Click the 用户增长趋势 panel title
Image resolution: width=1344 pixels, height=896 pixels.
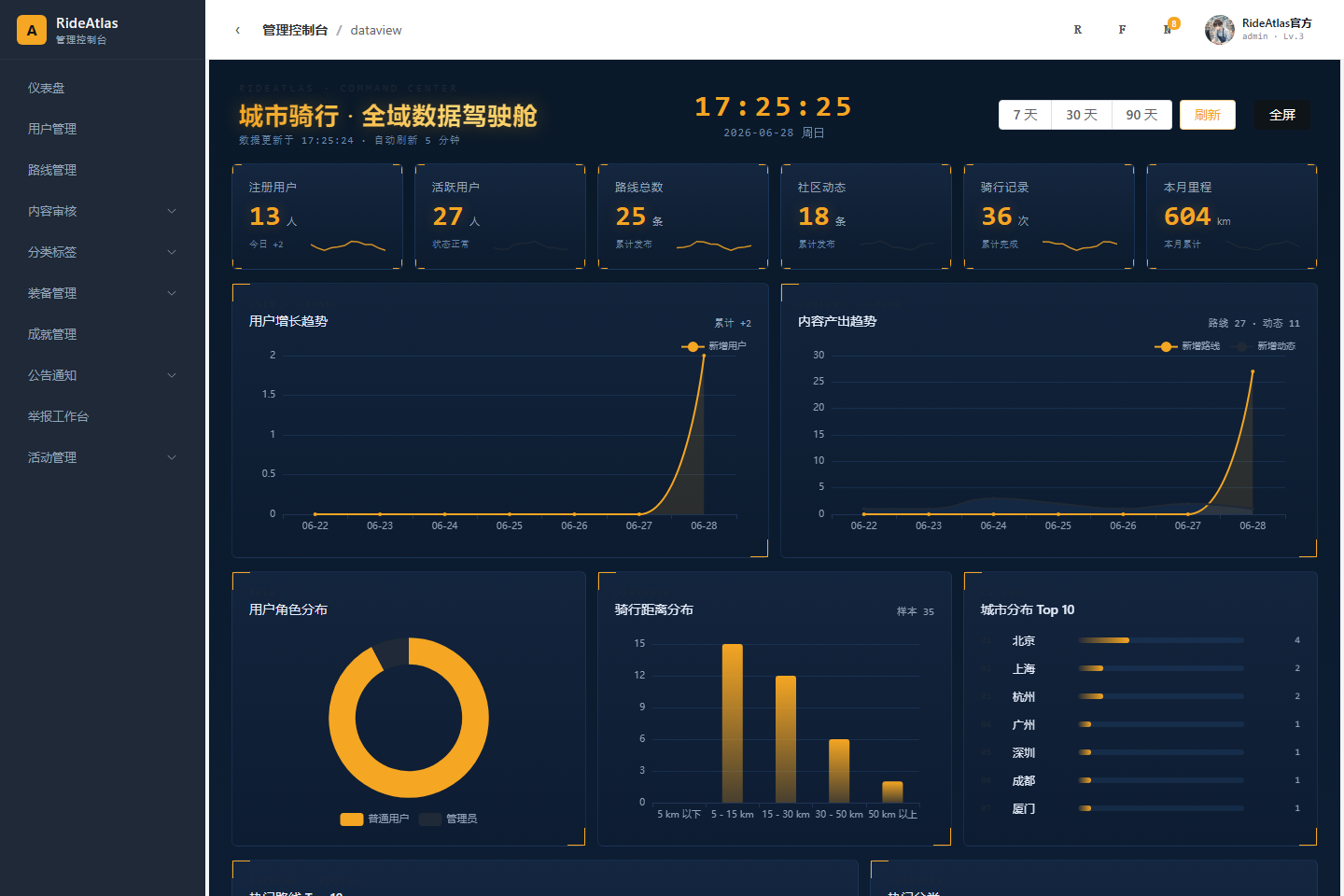point(288,321)
